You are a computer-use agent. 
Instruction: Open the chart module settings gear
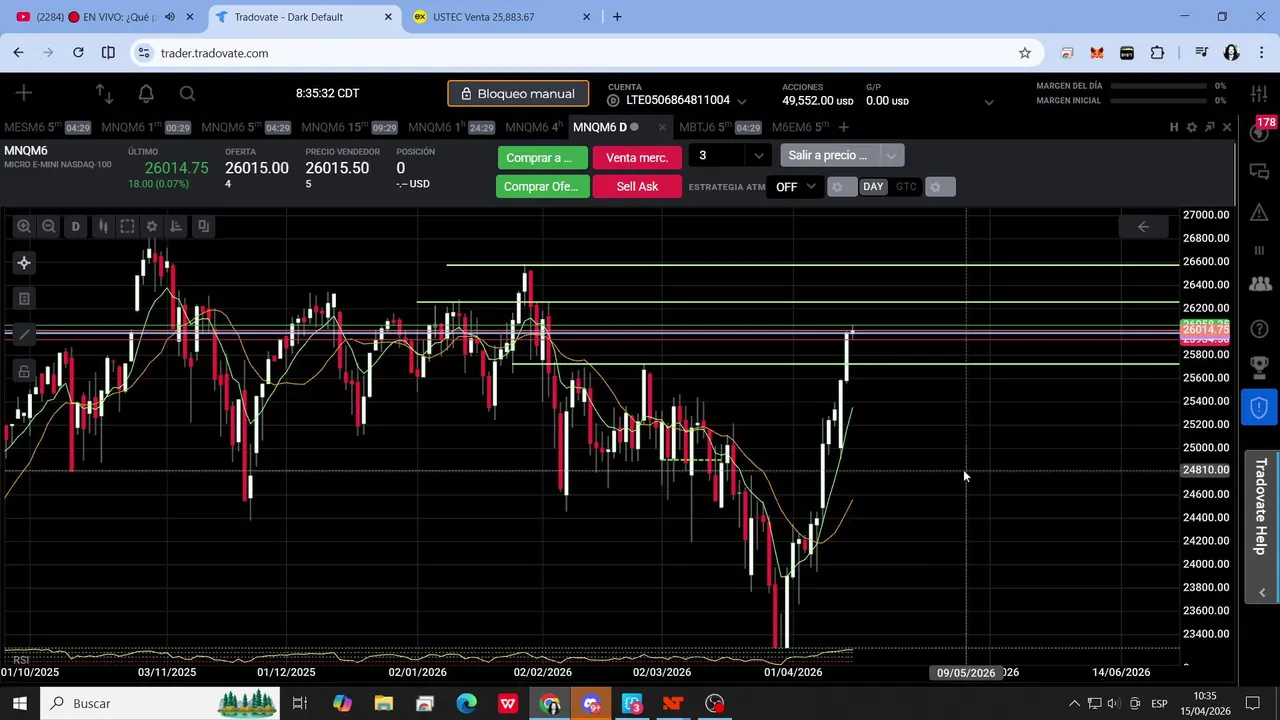1192,127
